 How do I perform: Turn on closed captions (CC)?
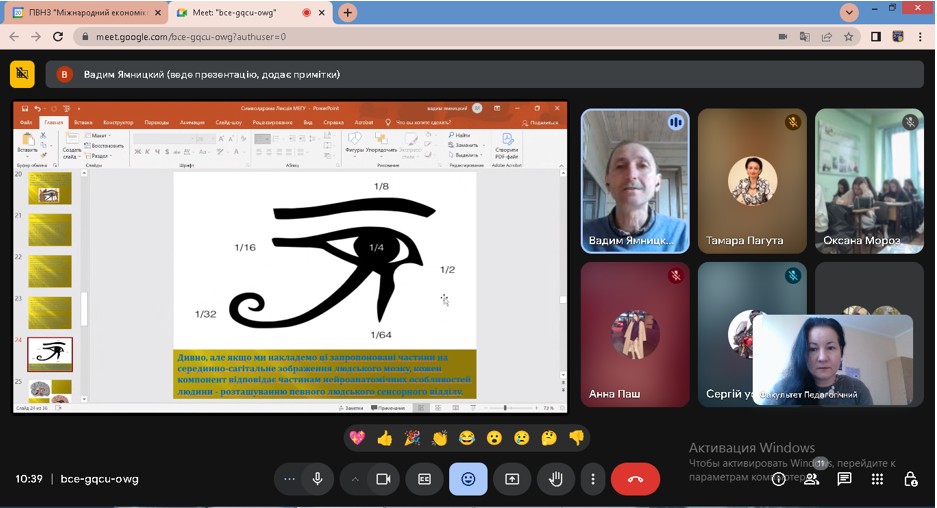(424, 479)
